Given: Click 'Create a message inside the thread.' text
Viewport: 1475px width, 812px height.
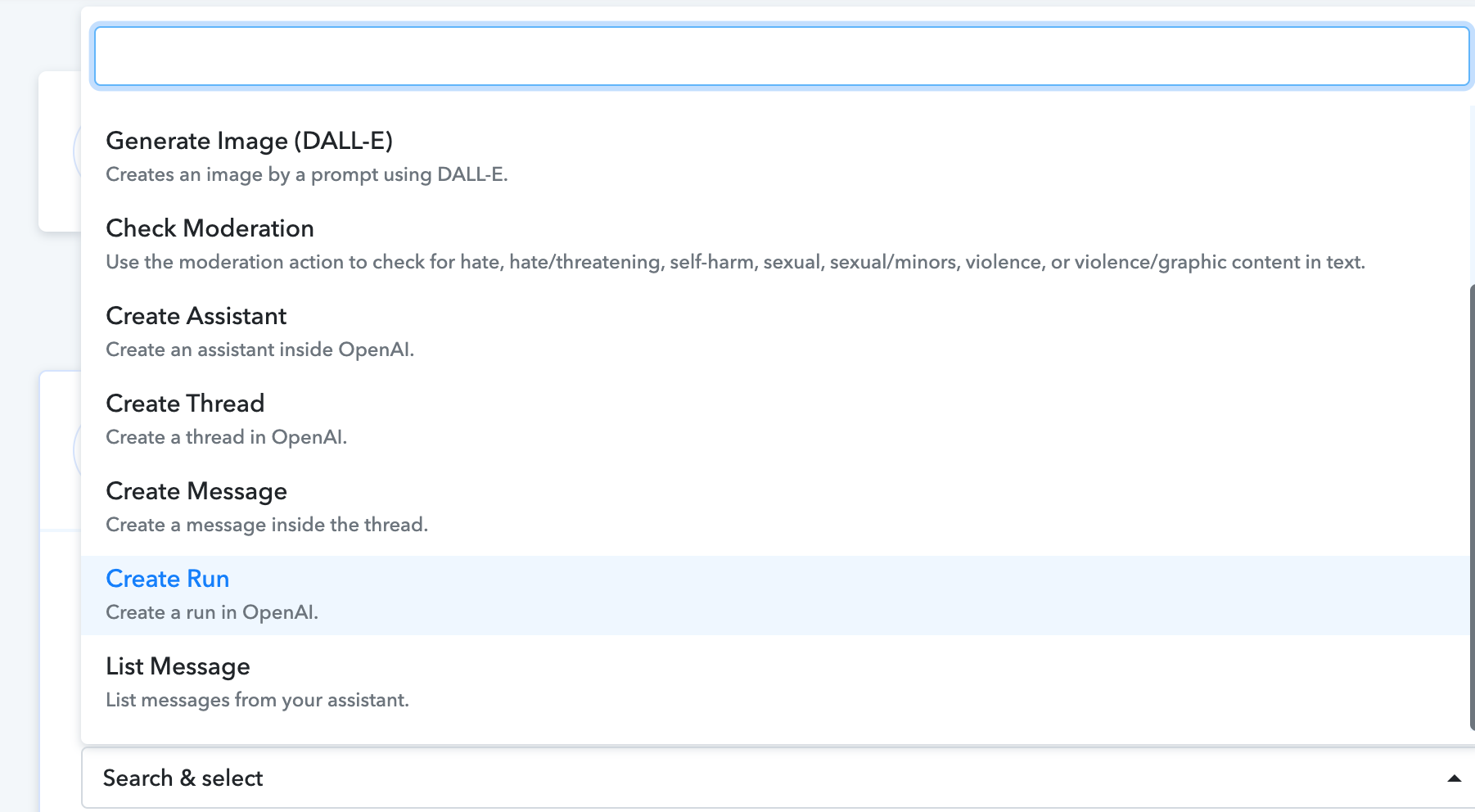Looking at the screenshot, I should 267,525.
